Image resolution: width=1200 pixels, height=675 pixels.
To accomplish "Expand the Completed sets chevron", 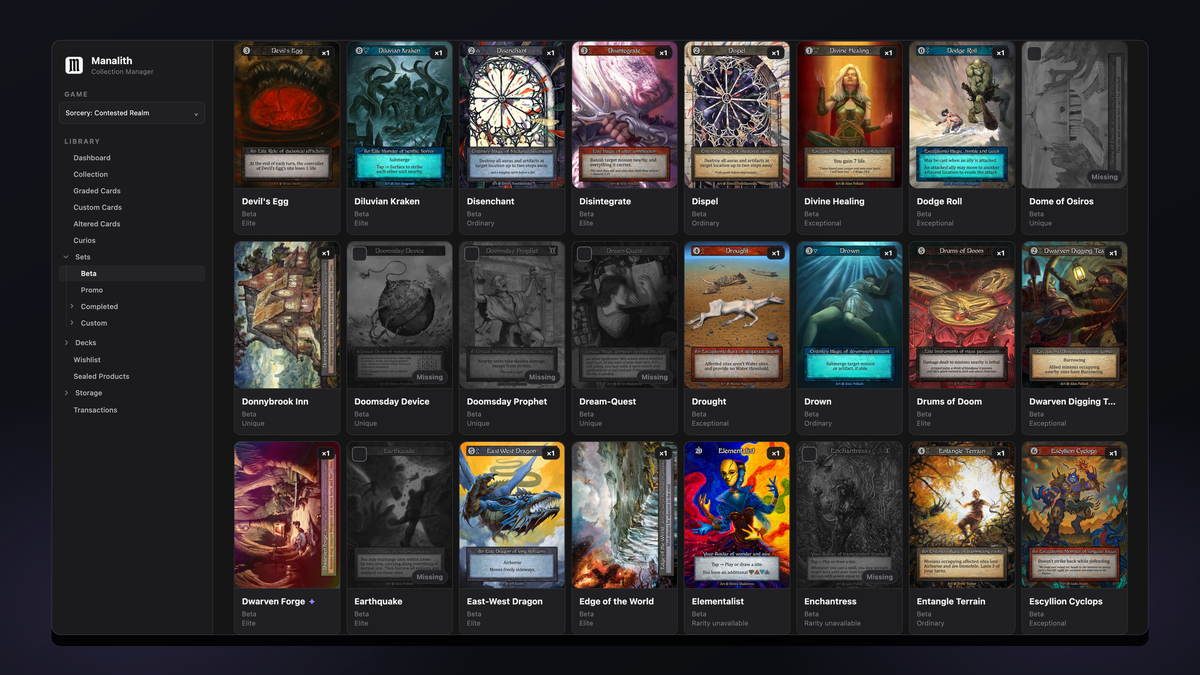I will pyautogui.click(x=72, y=306).
